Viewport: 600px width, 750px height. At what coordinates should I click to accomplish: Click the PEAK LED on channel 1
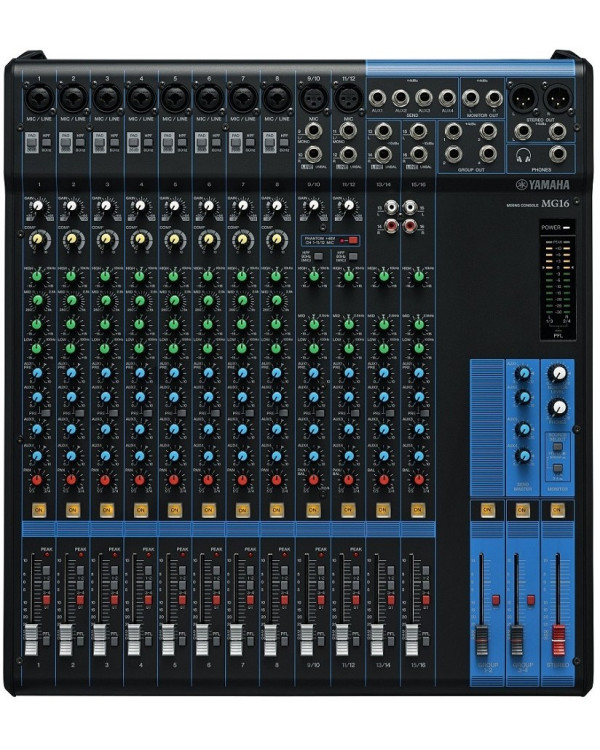click(x=46, y=554)
